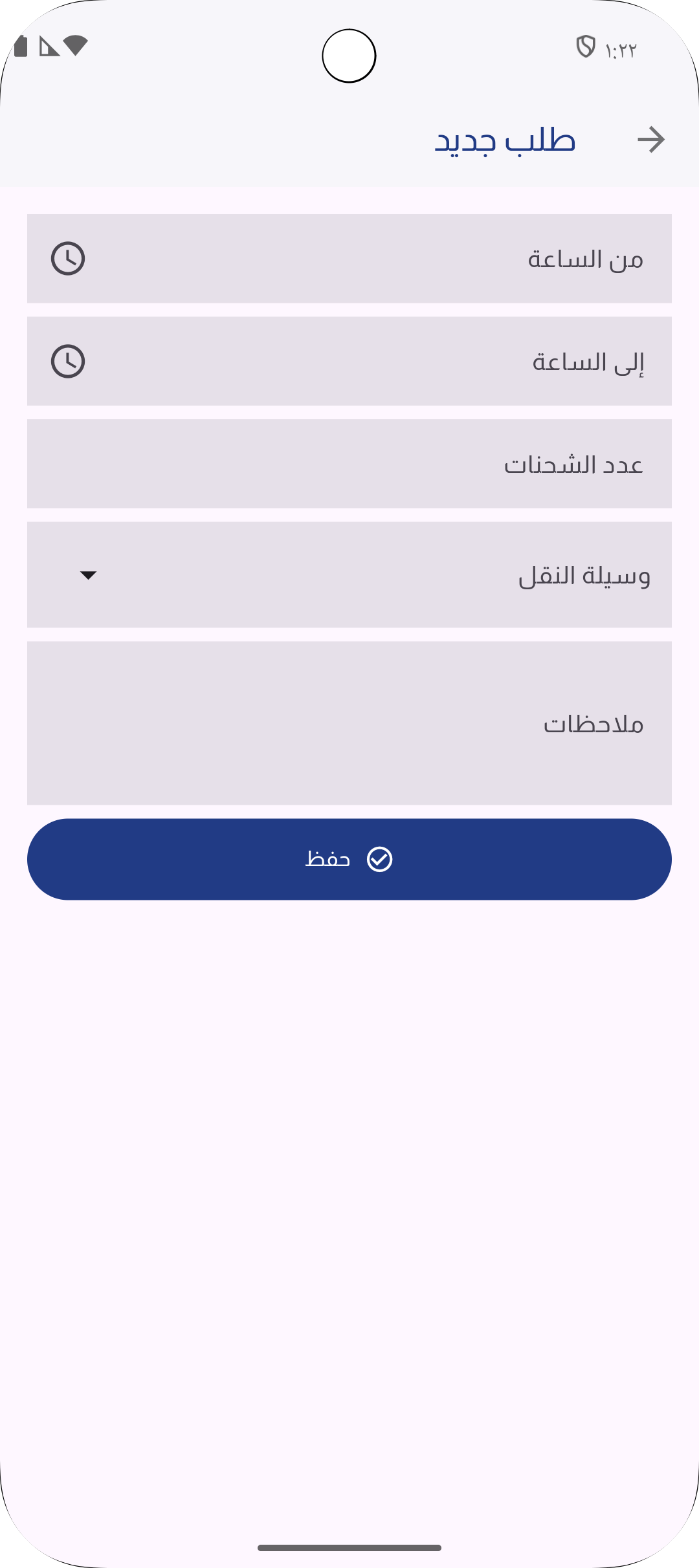The width and height of the screenshot is (699, 1568).
Task: Tap the battery icon in the status bar
Action: click(21, 47)
